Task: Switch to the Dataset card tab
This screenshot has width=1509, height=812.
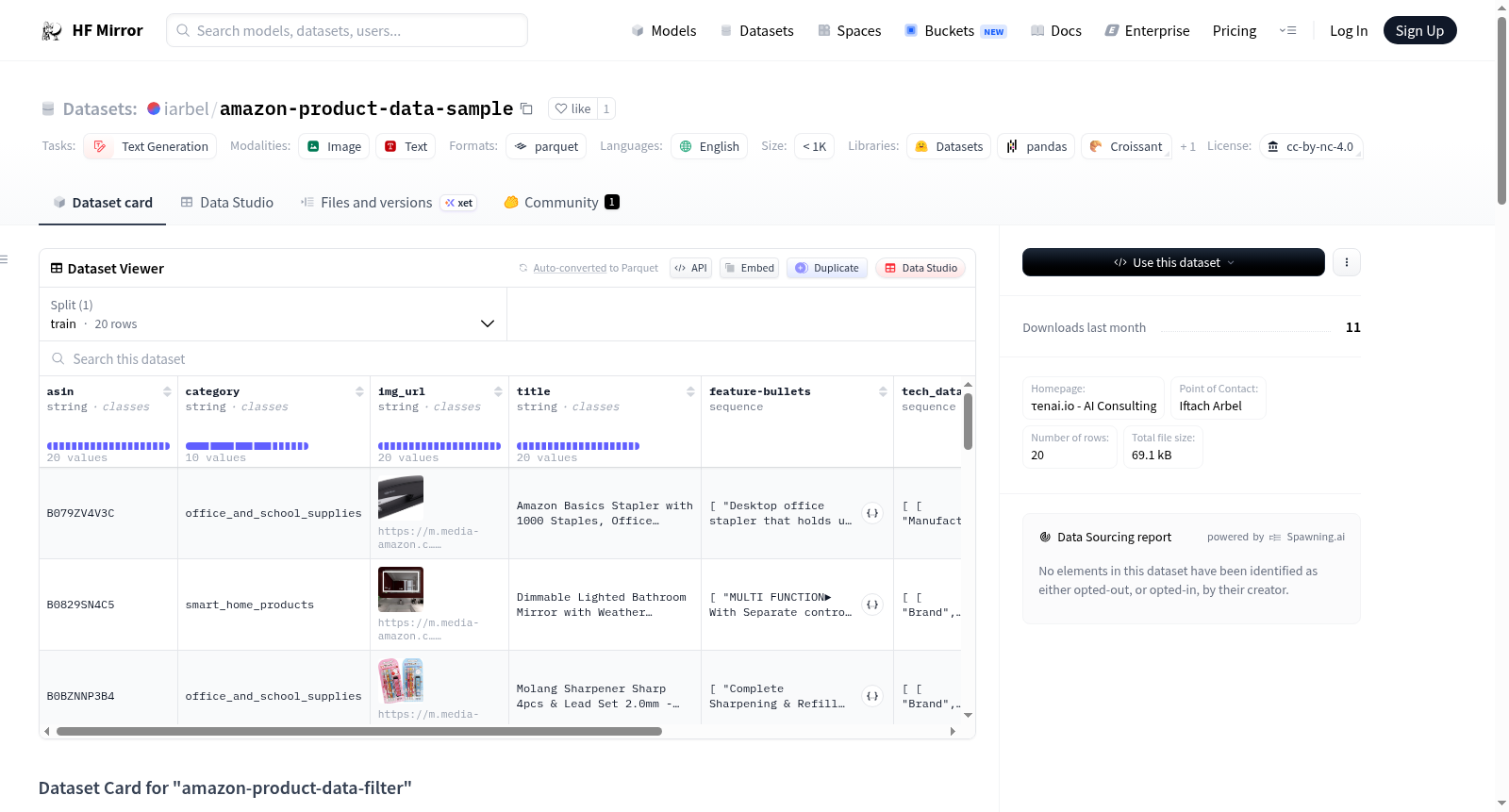Action: 102,203
